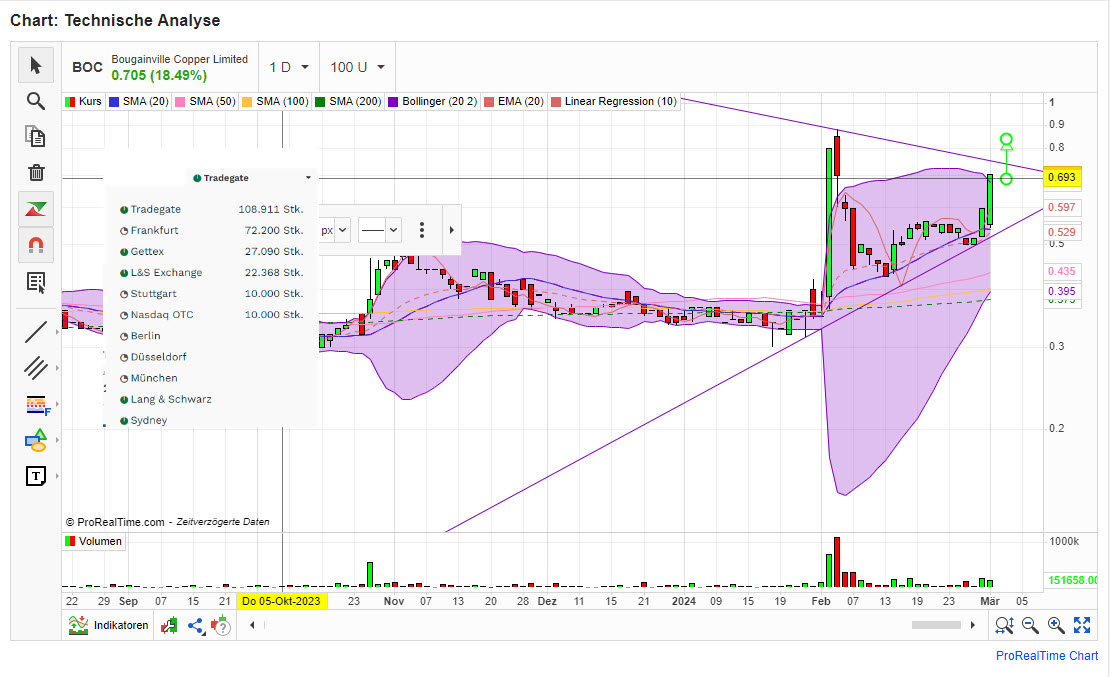Open the 1 D timeframe dropdown
Screen dimensions: 1110x677
pos(289,67)
